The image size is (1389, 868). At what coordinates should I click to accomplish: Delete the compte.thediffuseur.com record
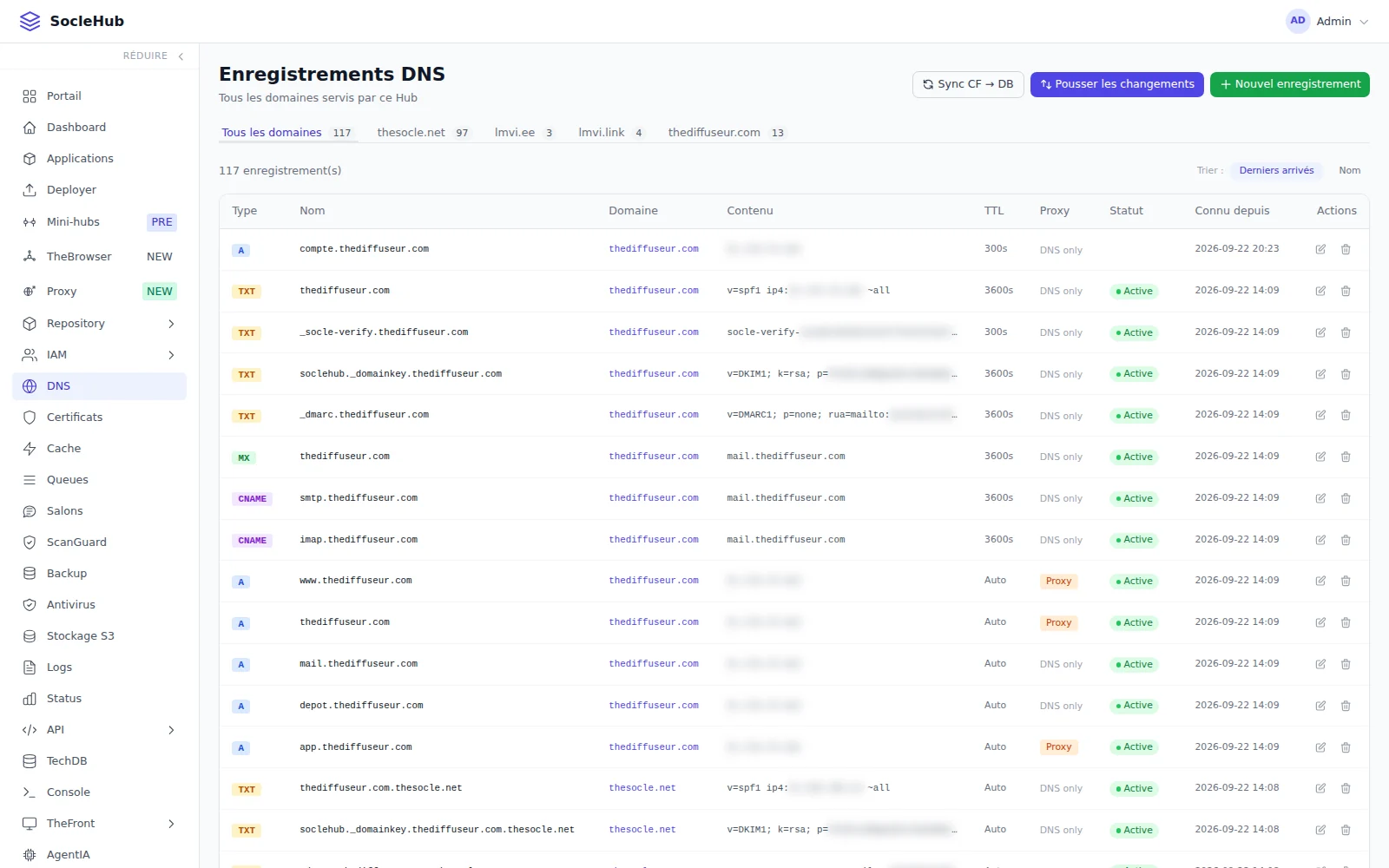pos(1346,249)
